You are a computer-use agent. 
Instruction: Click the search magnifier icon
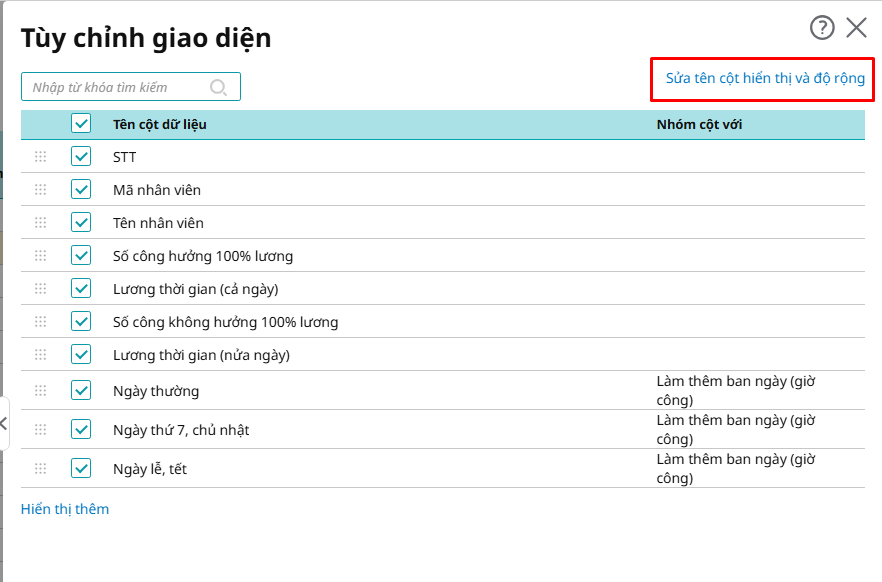[219, 87]
